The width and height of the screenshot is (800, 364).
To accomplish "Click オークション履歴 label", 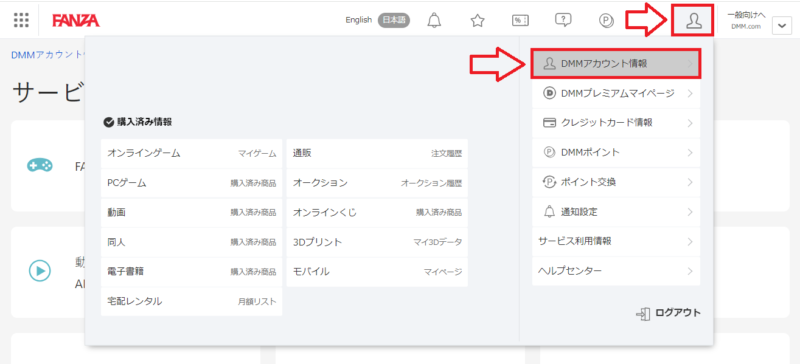I will coord(431,183).
